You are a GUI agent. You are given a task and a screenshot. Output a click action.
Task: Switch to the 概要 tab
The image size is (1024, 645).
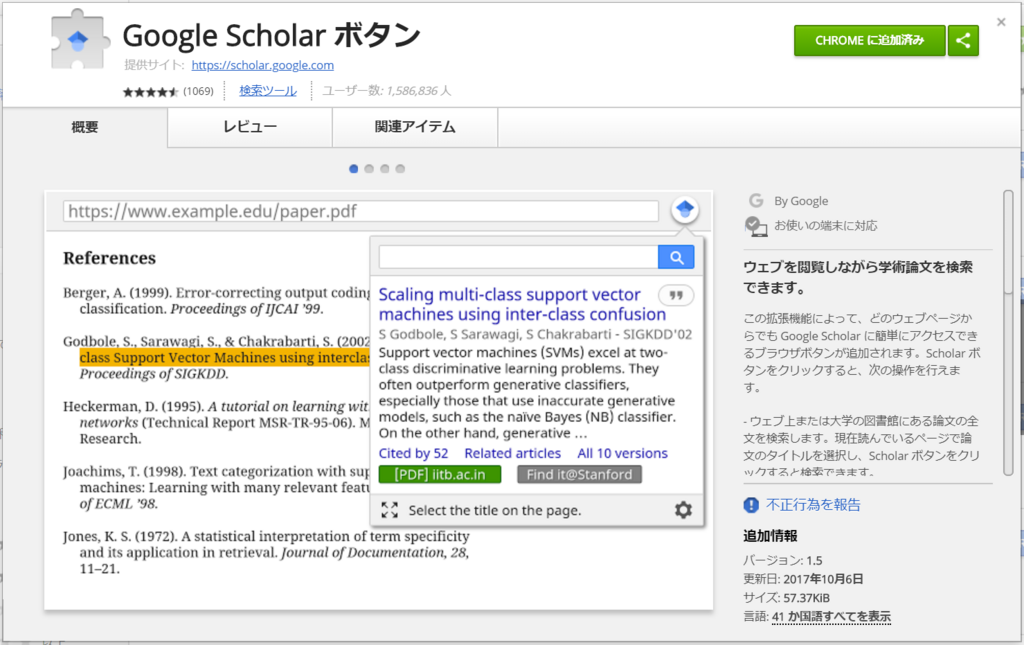pos(85,127)
